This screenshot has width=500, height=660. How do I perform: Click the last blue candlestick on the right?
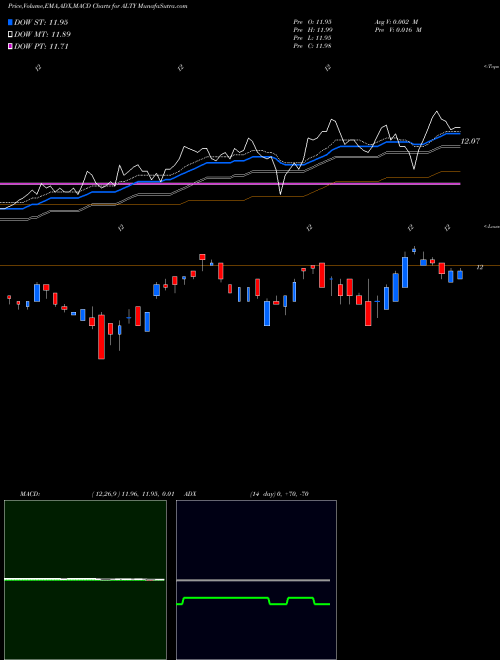click(460, 275)
